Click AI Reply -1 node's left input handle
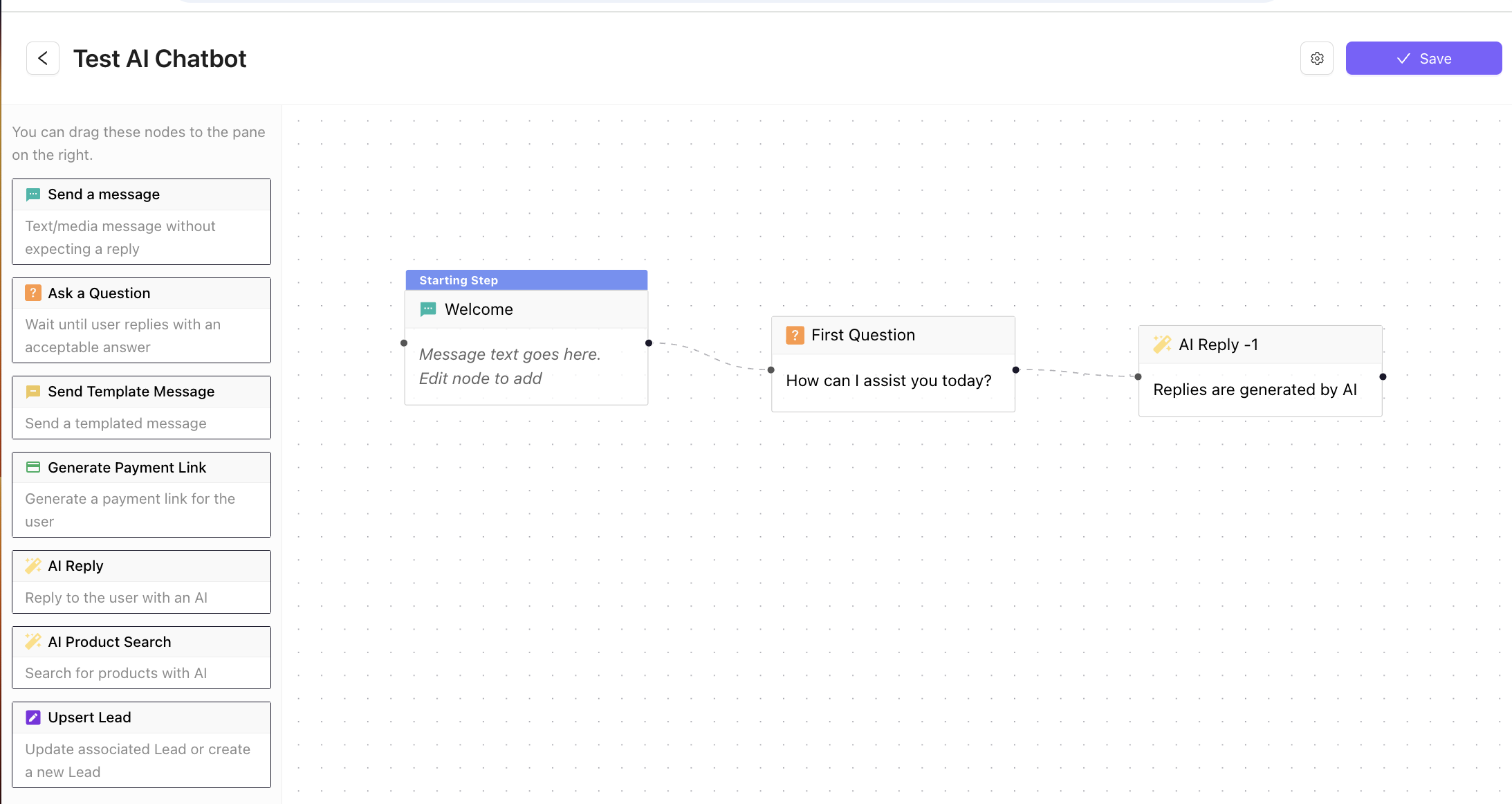 (1138, 377)
